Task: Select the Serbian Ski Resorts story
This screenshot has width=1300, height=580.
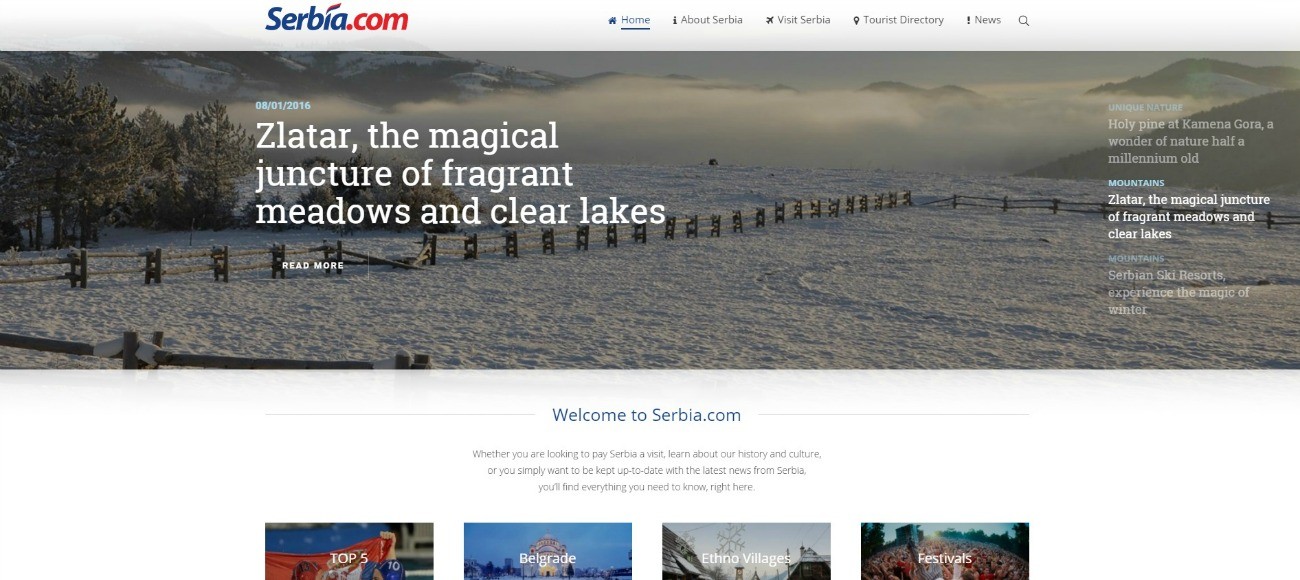Action: click(x=1179, y=292)
